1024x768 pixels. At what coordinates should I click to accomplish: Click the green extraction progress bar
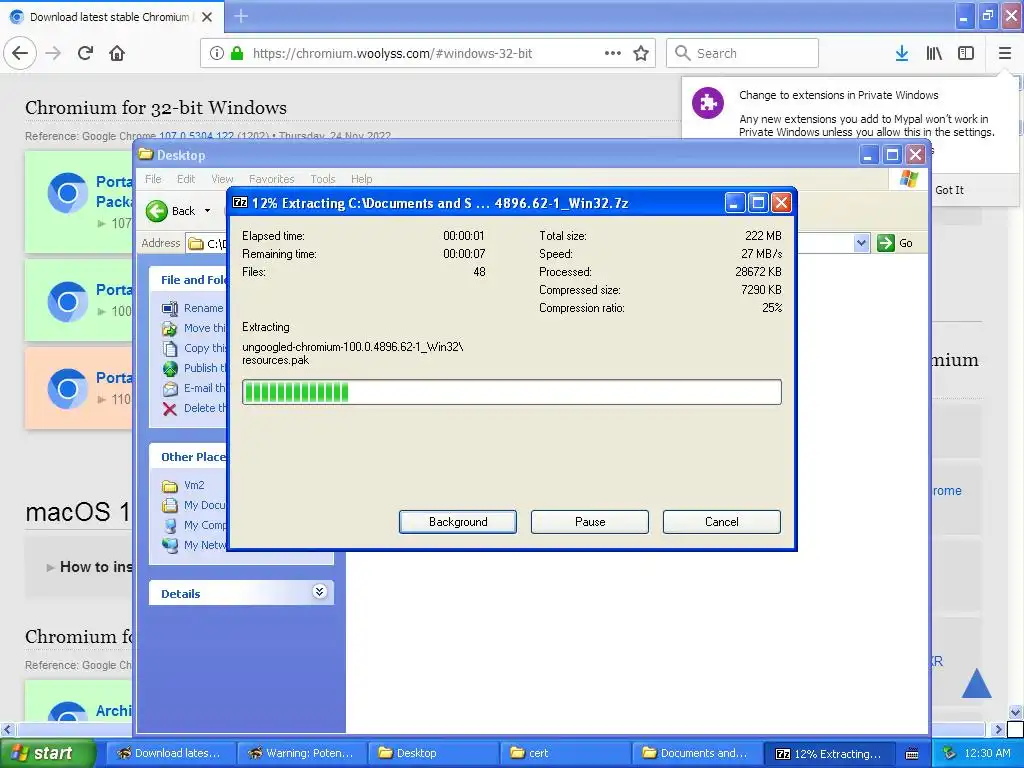pos(511,392)
